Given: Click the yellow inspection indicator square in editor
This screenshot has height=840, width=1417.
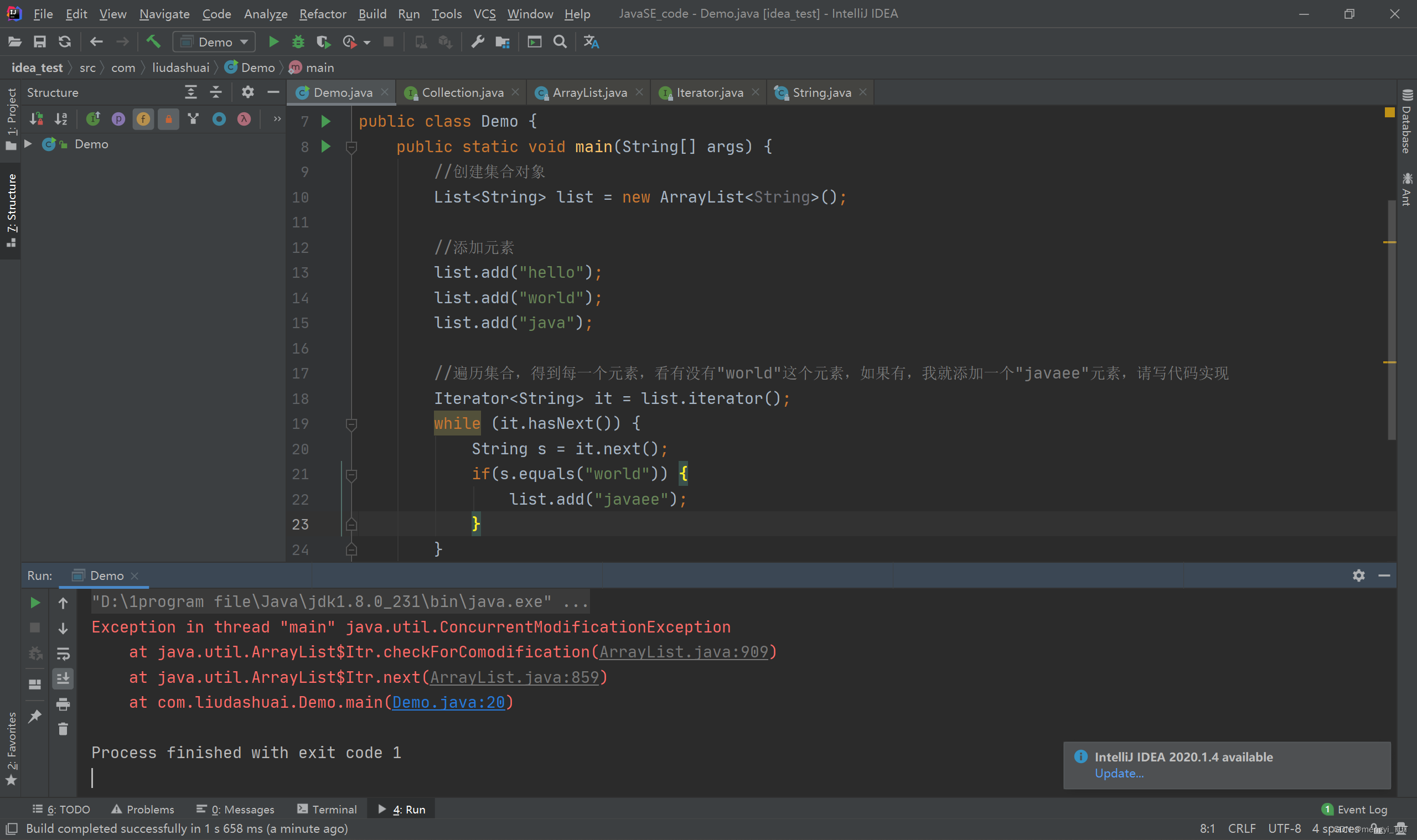Looking at the screenshot, I should coord(1389,113).
